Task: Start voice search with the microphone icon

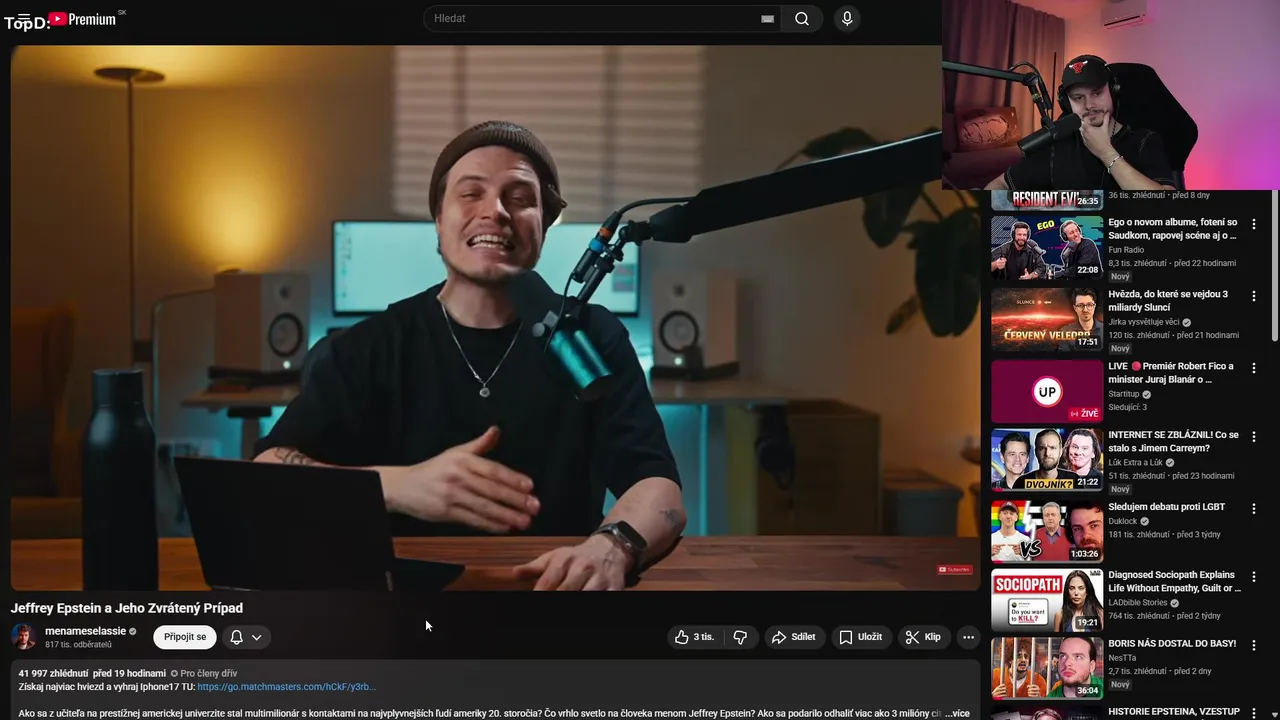Action: point(847,18)
